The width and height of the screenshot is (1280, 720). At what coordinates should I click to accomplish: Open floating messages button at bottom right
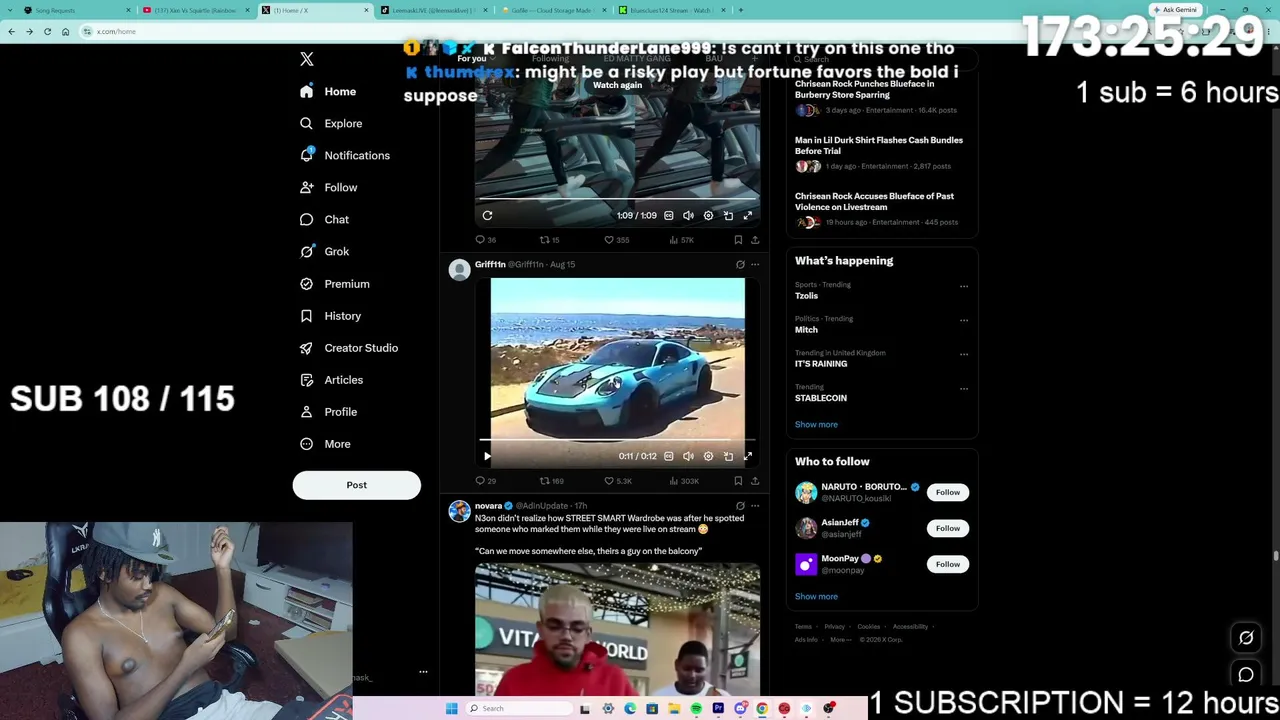1246,675
